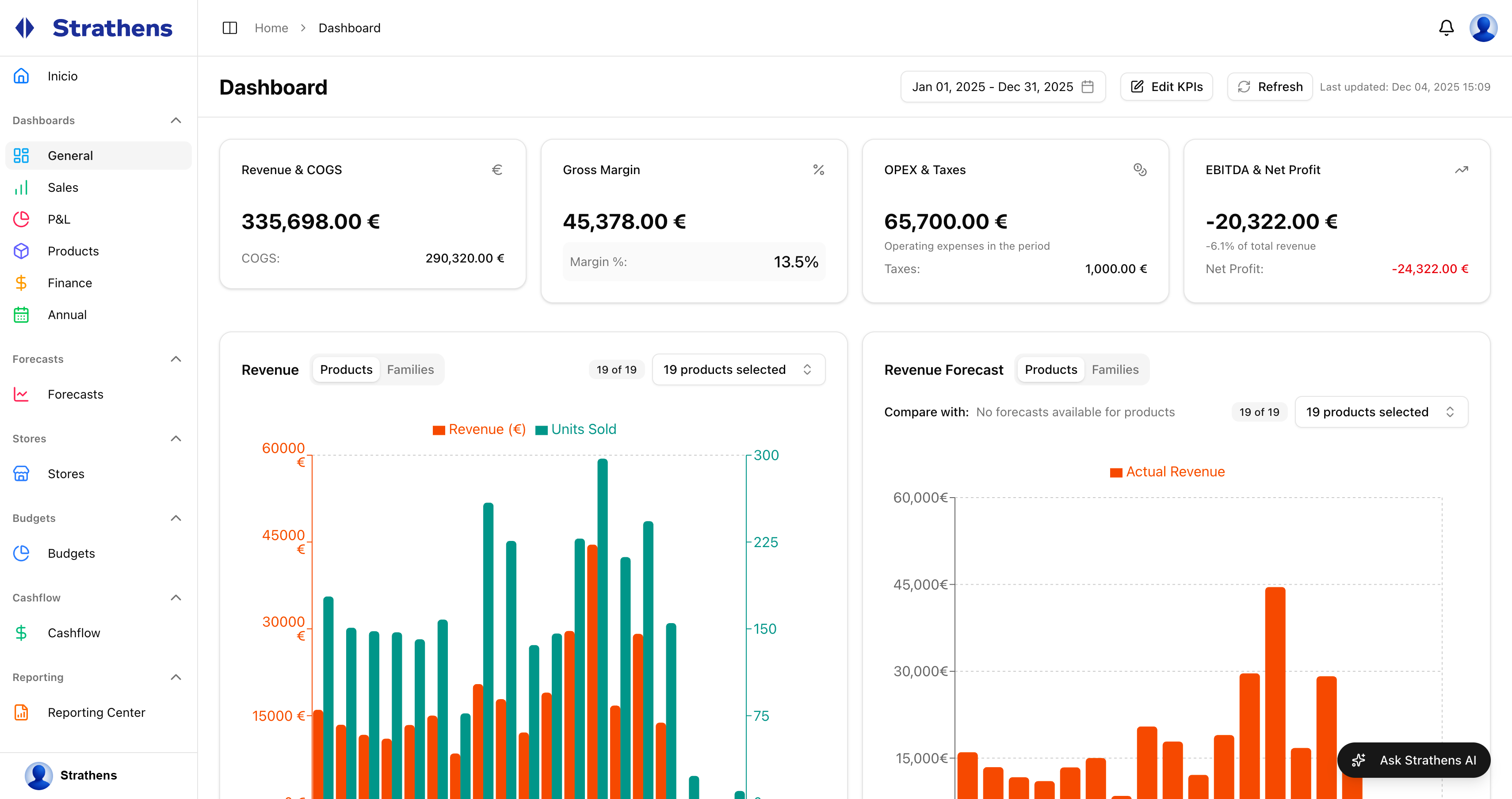Open user avatar in top bar
This screenshot has height=799, width=1512.
[x=1483, y=27]
